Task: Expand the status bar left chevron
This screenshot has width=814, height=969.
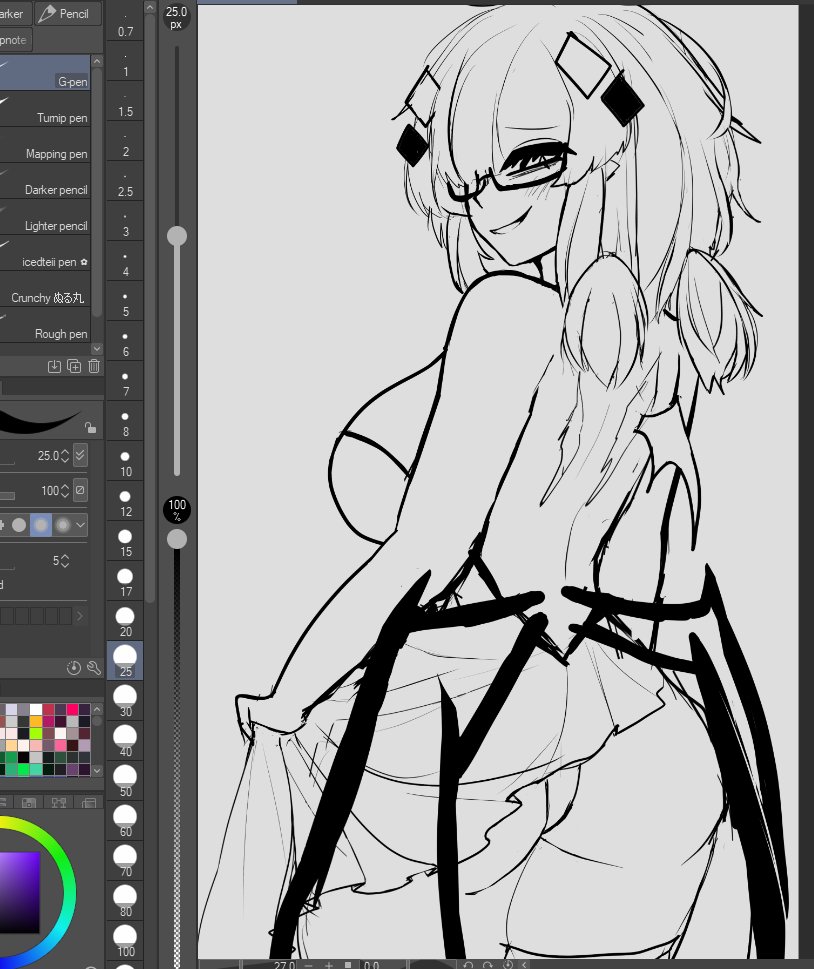Action: [x=524, y=965]
